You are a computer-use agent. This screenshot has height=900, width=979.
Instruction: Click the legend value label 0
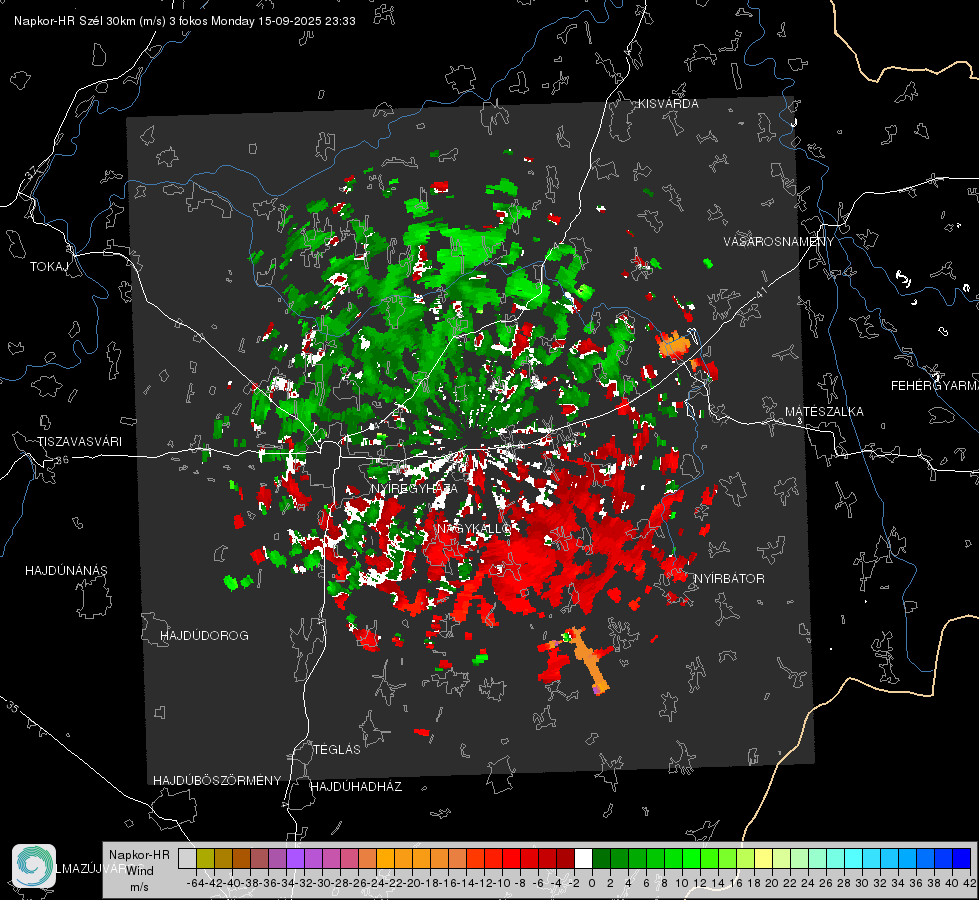tap(592, 883)
